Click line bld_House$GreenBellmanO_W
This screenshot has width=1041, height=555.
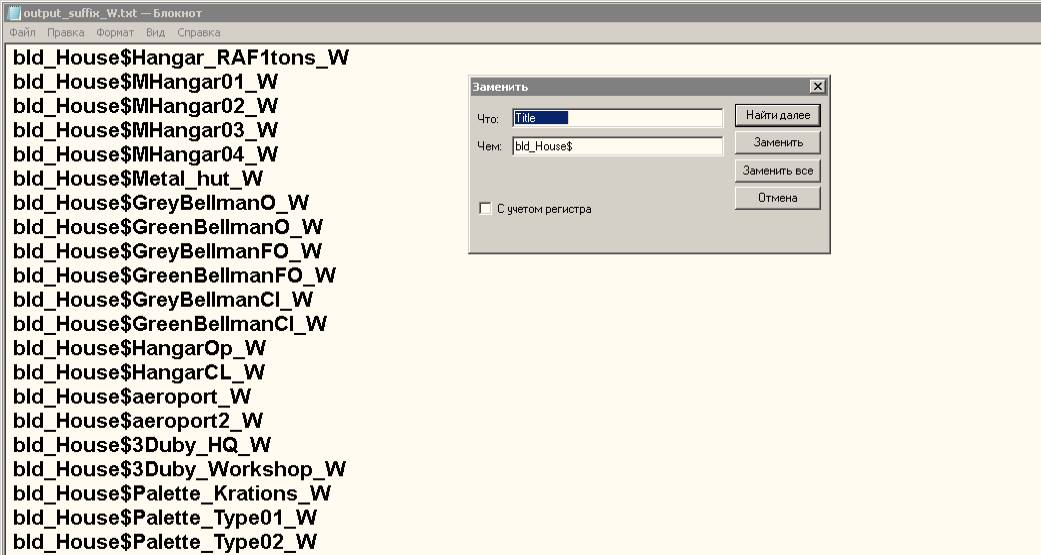[x=168, y=228]
